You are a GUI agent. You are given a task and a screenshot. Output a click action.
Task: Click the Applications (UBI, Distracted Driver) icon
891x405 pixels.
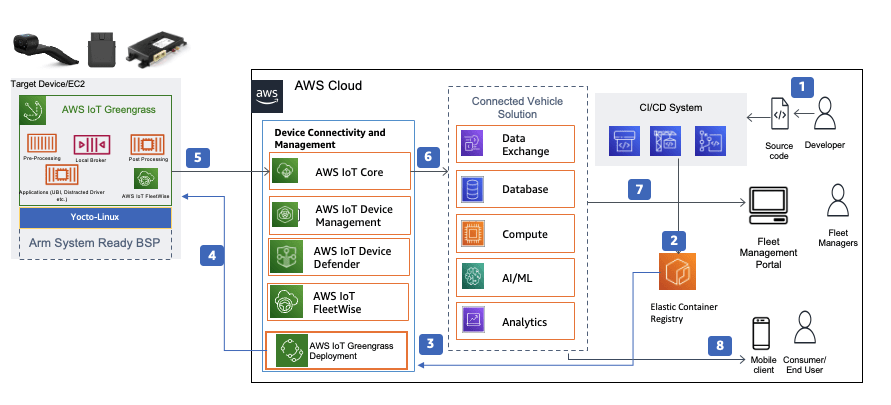pyautogui.click(x=60, y=175)
